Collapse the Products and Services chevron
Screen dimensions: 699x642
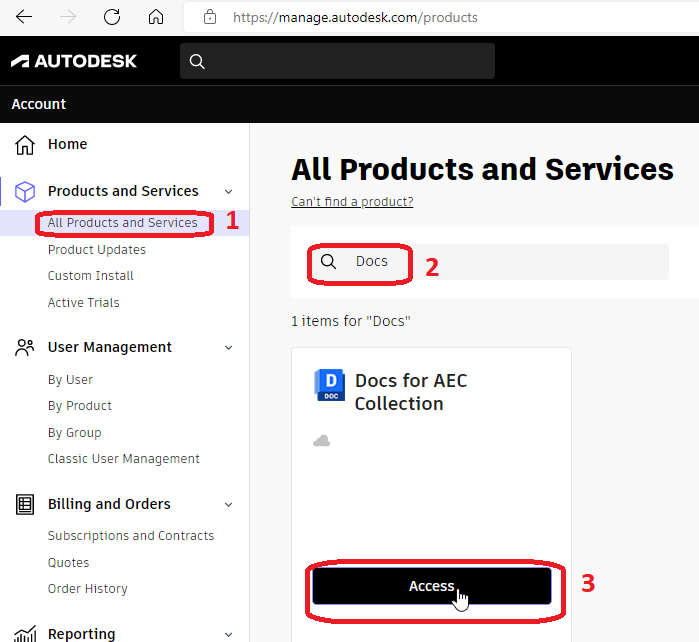click(228, 192)
